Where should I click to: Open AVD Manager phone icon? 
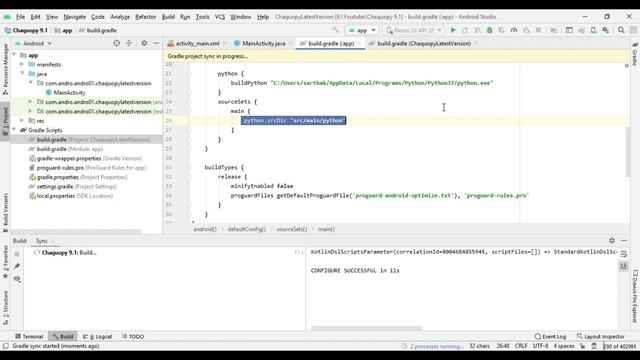pos(593,30)
